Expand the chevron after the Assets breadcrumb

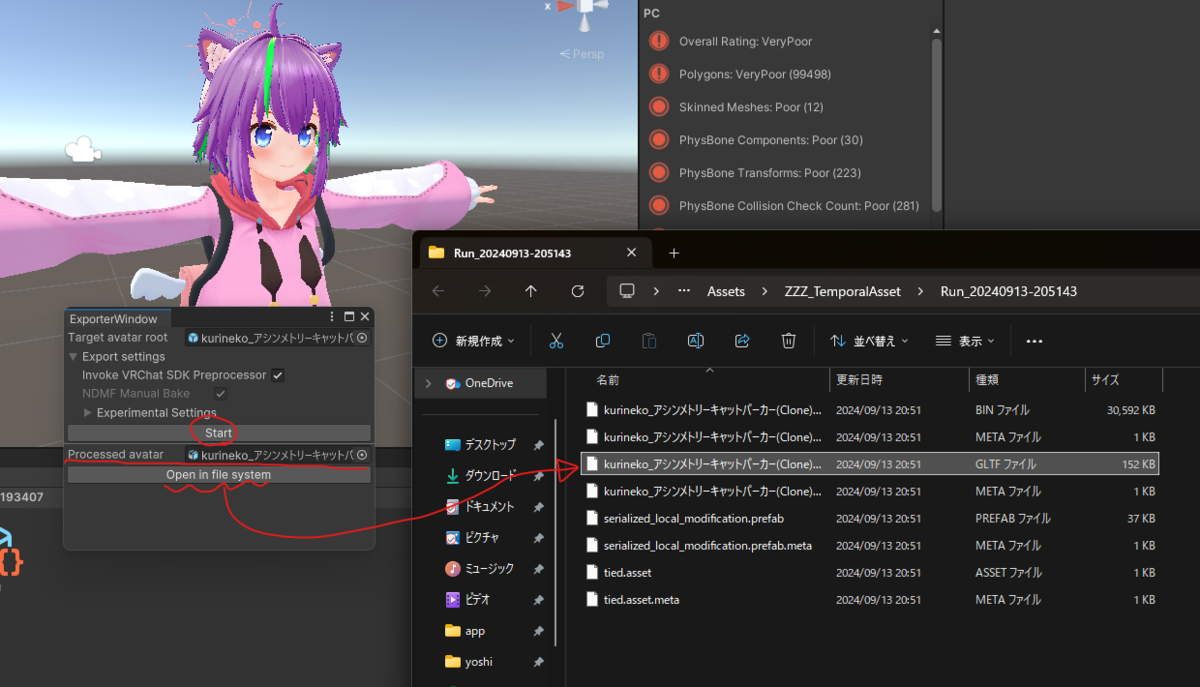click(763, 291)
